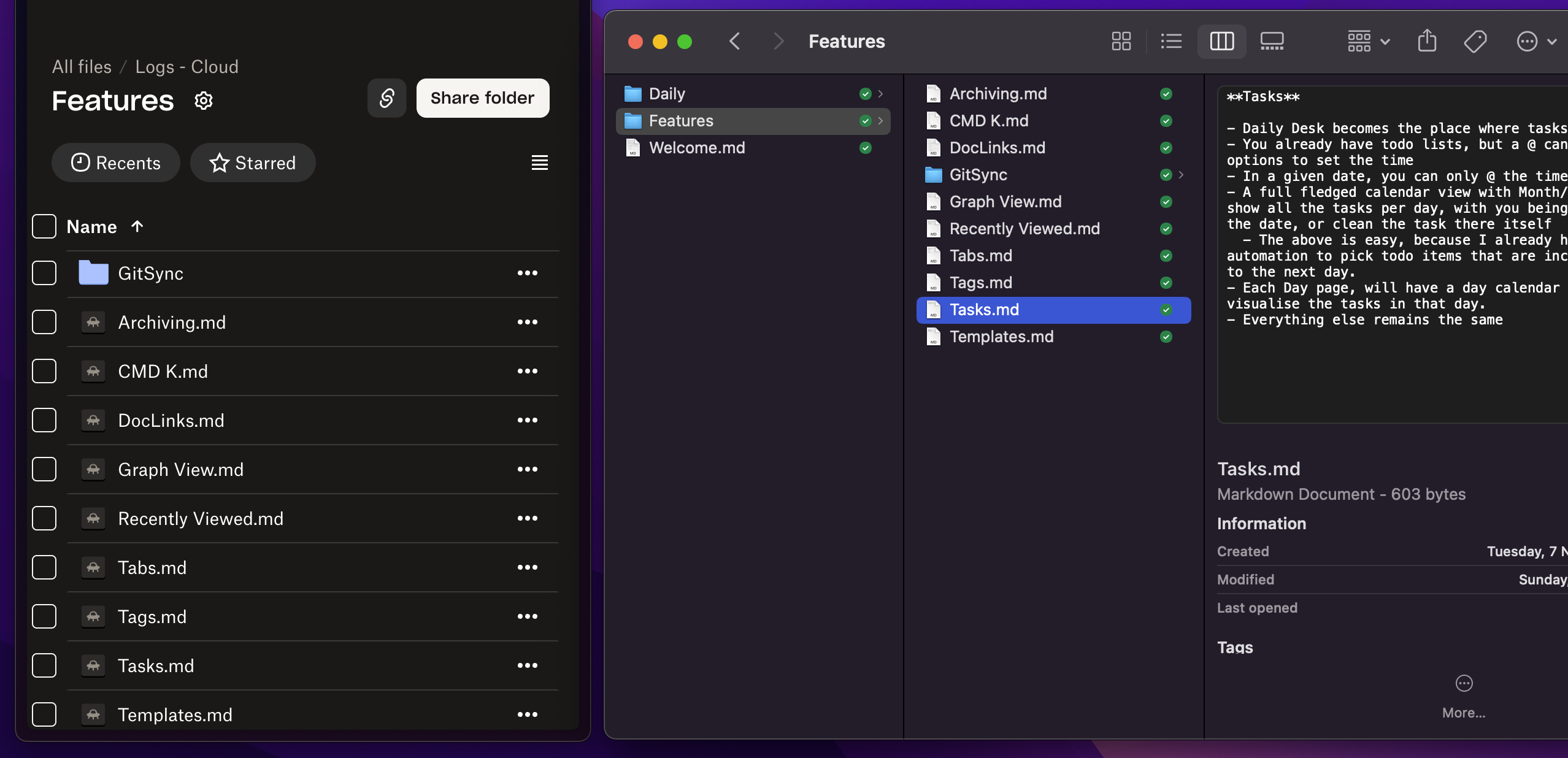Screen dimensions: 1568x758
Task: Open the Share panel from Finder toolbar
Action: coord(1426,41)
